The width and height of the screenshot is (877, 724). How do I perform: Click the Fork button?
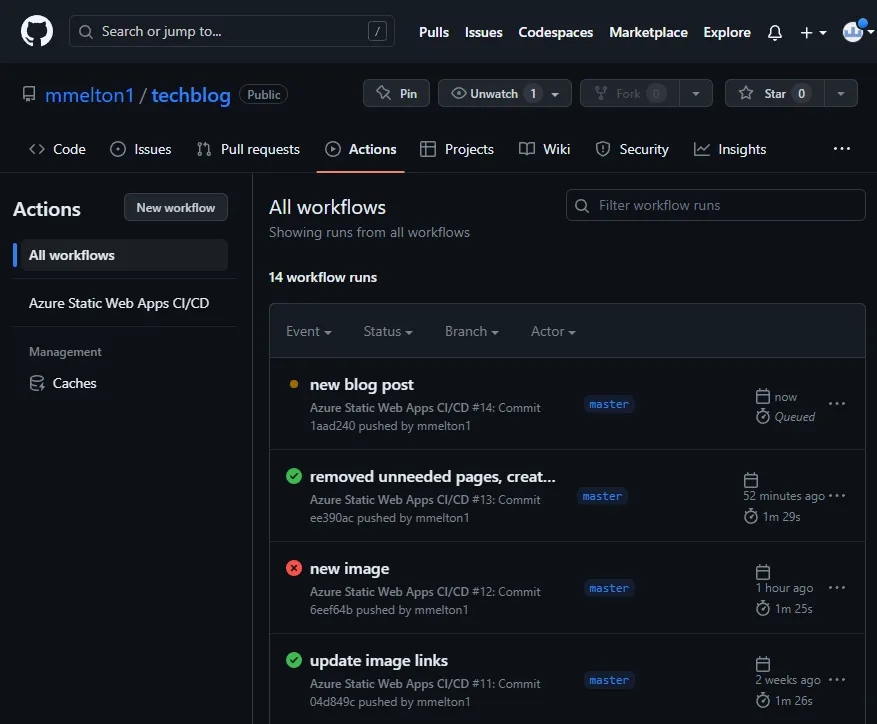point(630,93)
